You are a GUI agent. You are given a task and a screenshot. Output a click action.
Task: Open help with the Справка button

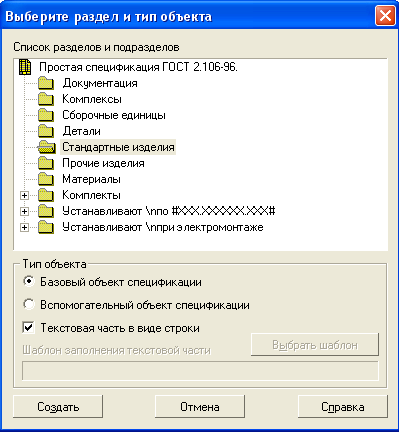[x=343, y=407]
